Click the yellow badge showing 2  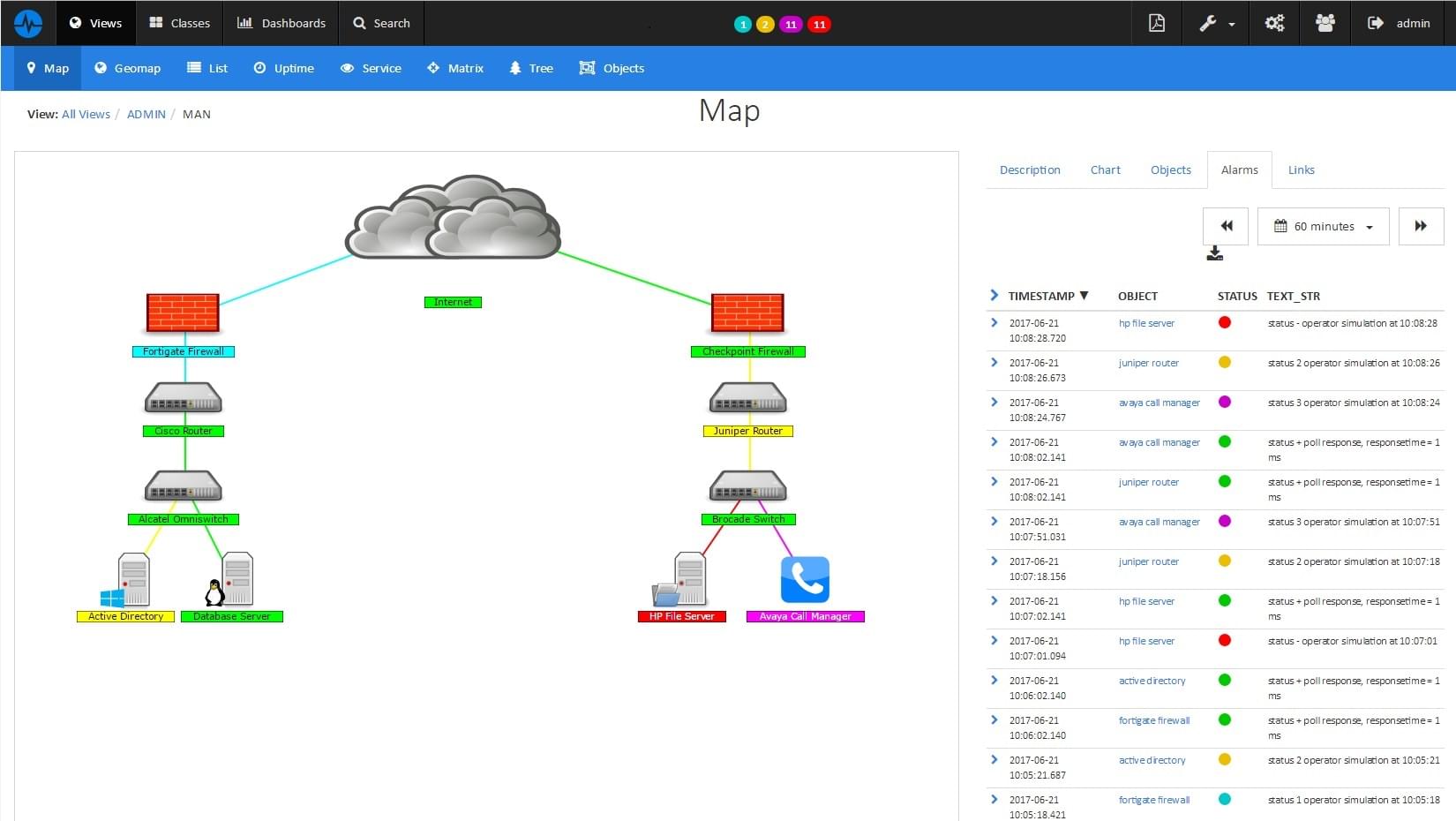(765, 24)
